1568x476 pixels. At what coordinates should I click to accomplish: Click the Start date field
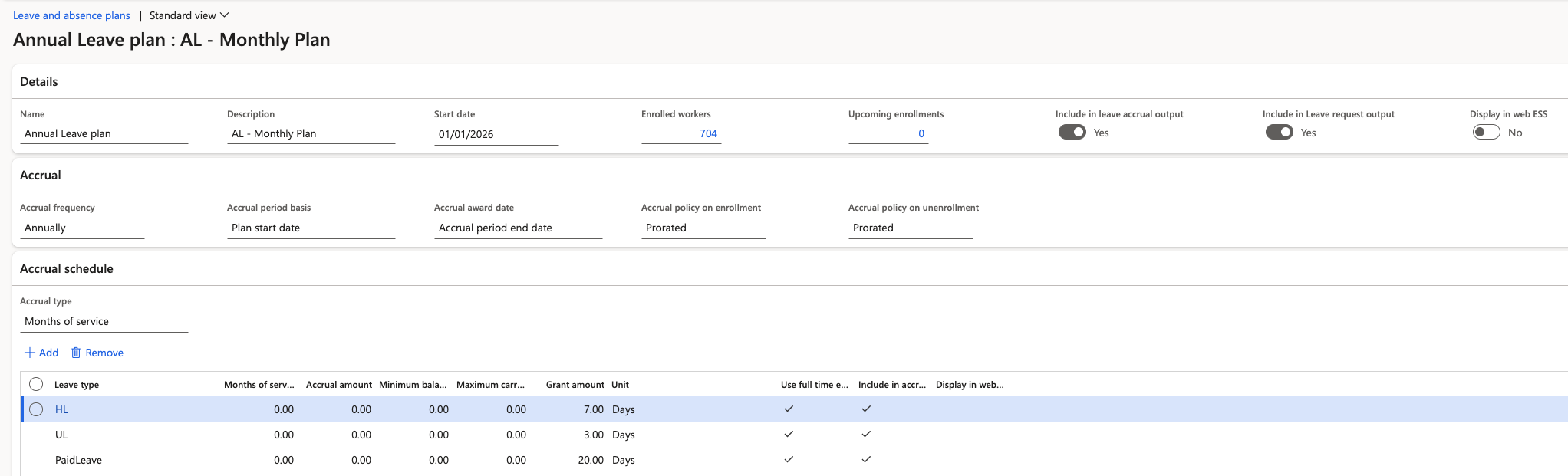[x=496, y=134]
